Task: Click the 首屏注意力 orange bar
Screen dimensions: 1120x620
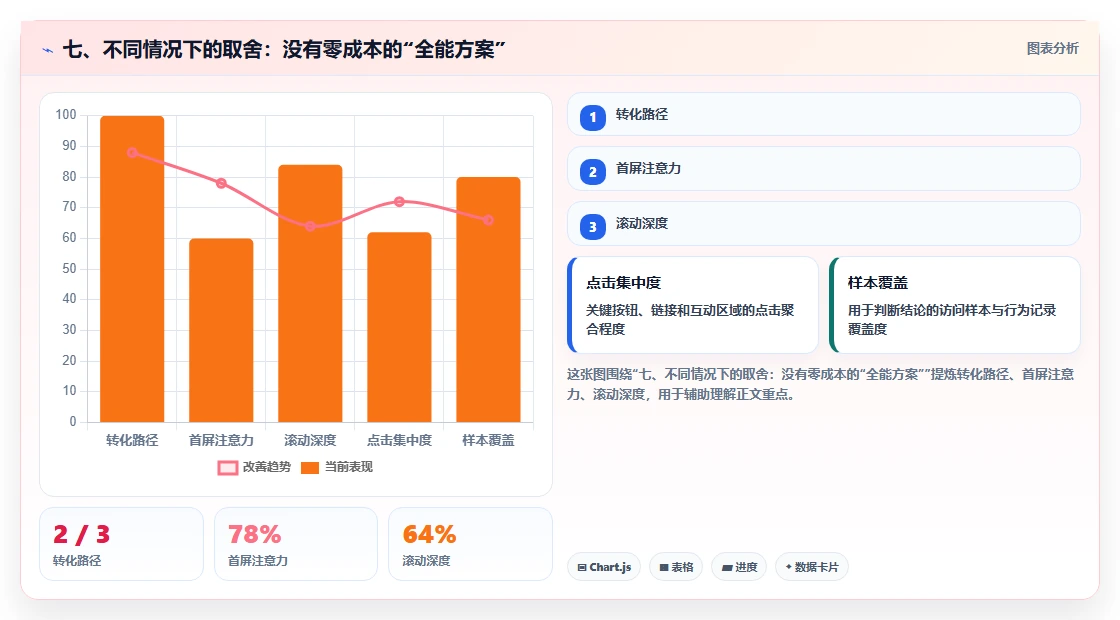Action: click(x=221, y=330)
